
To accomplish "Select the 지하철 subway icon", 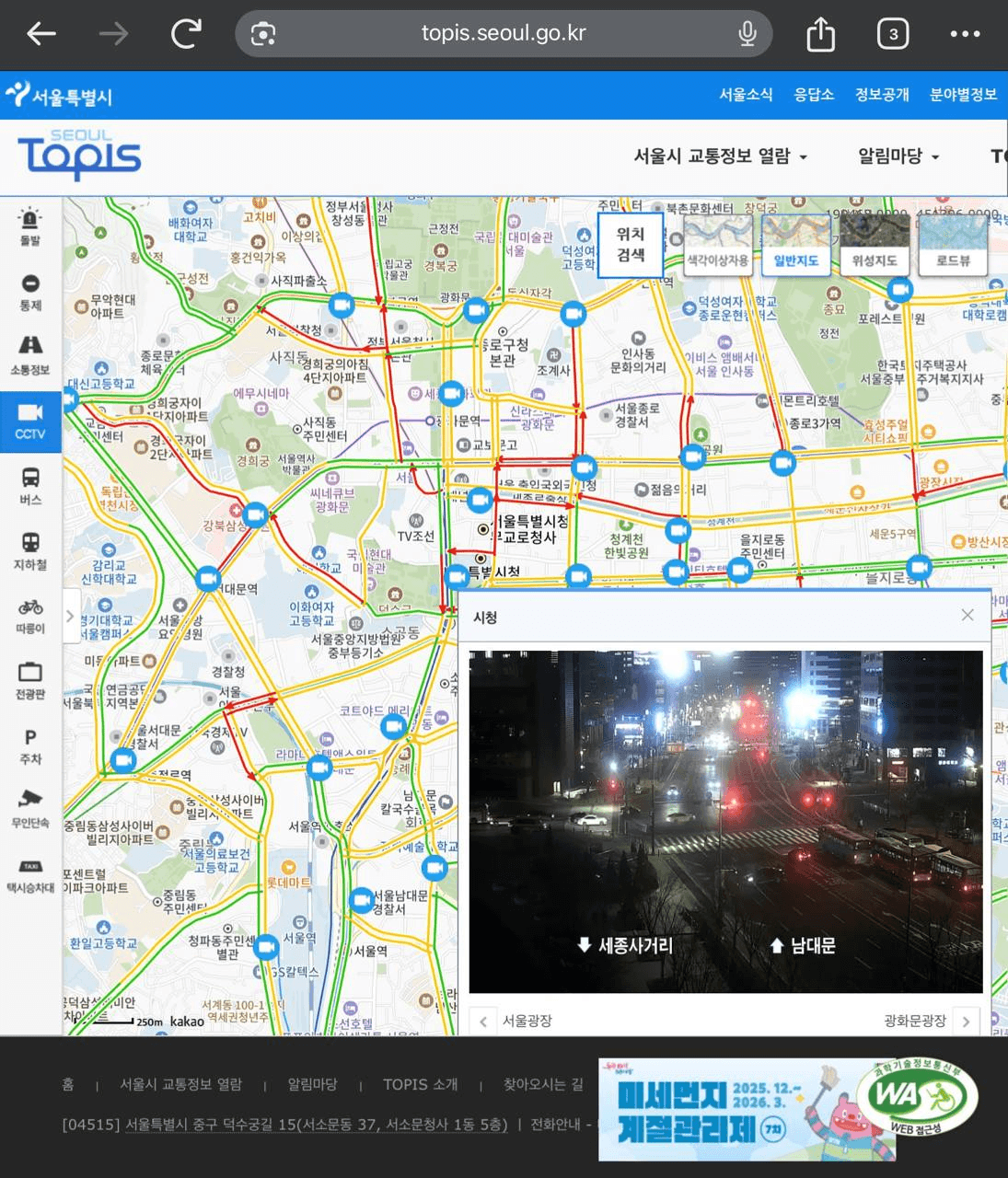I will 30,549.
